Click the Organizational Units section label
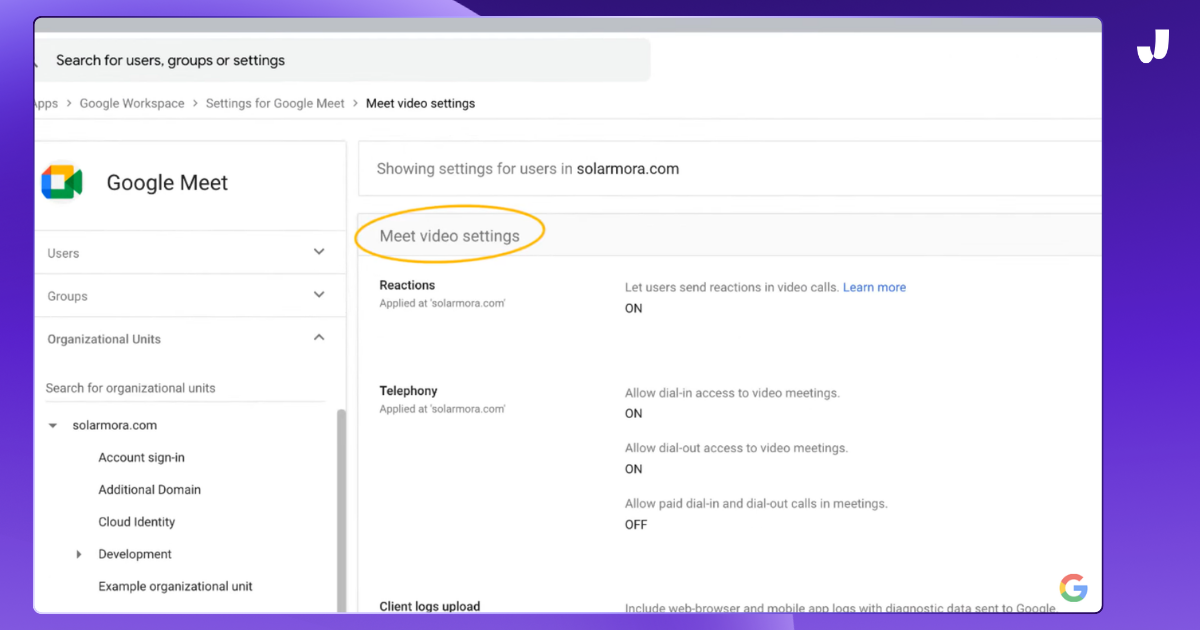Screen dimensions: 1200x630 104,339
